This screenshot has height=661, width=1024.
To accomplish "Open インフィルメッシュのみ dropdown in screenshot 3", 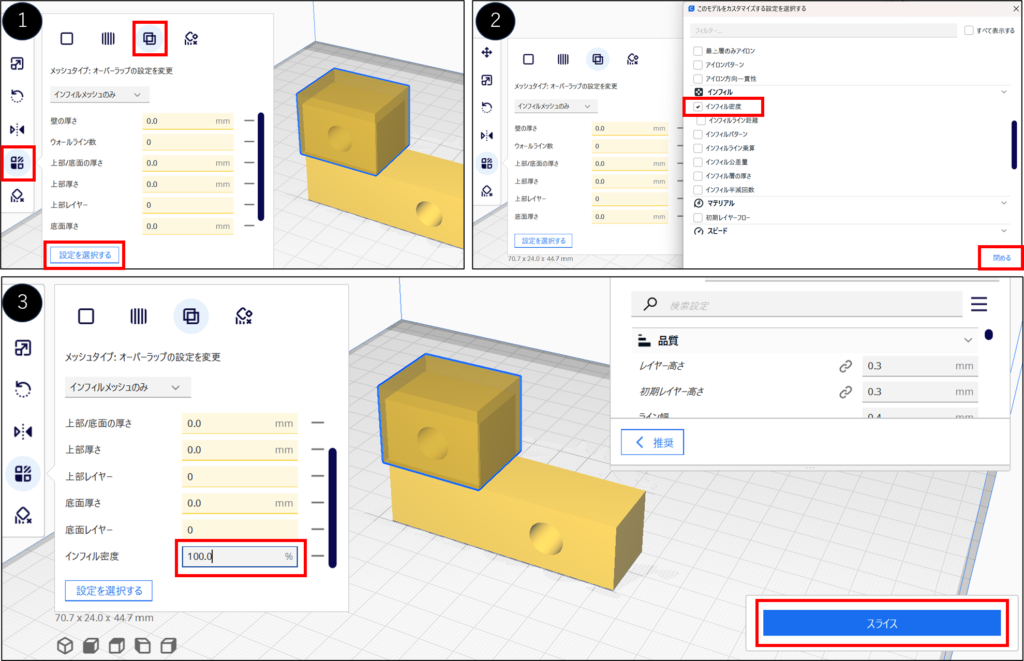I will tap(127, 387).
